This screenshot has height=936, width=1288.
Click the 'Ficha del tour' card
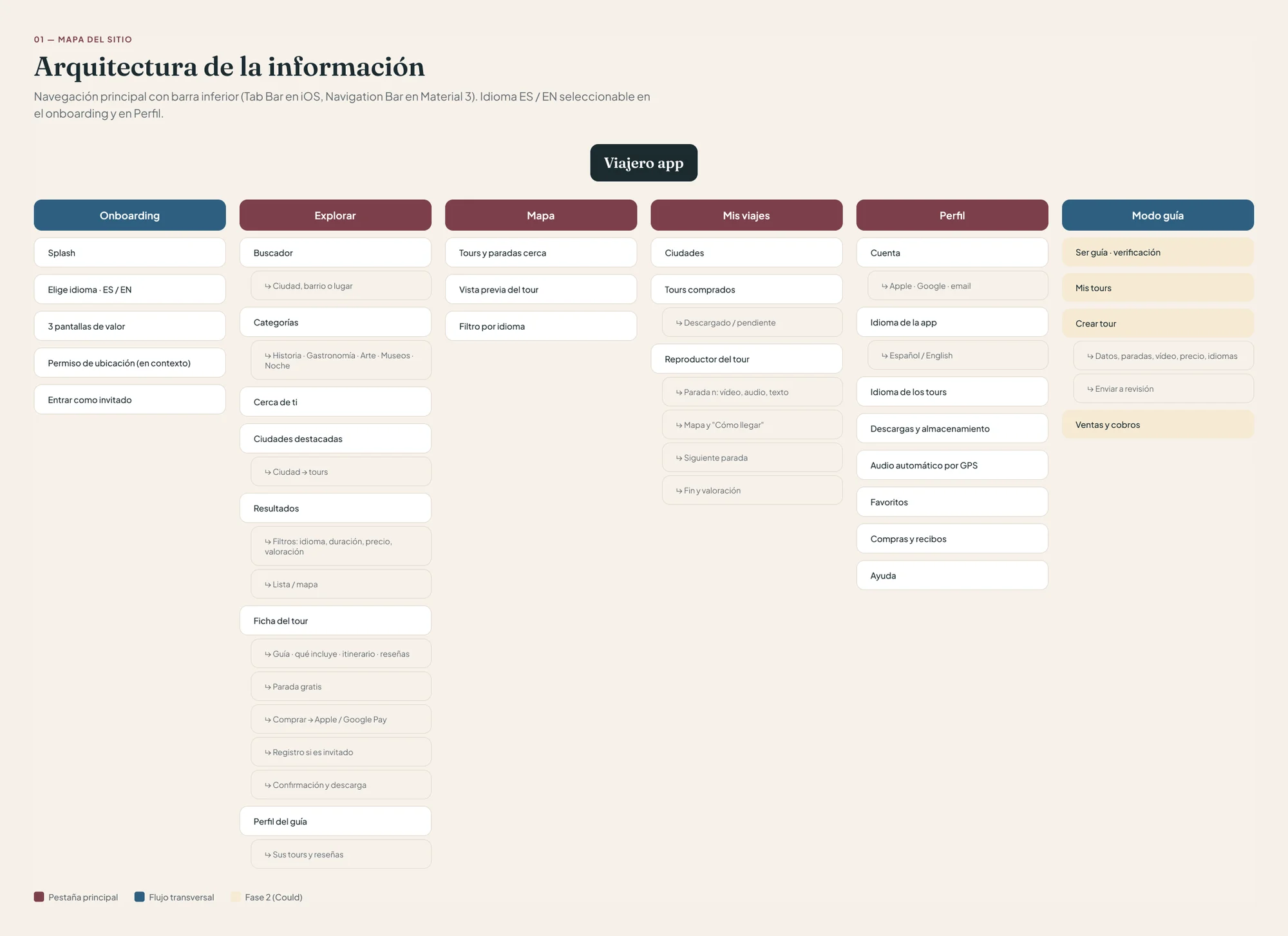click(x=335, y=621)
